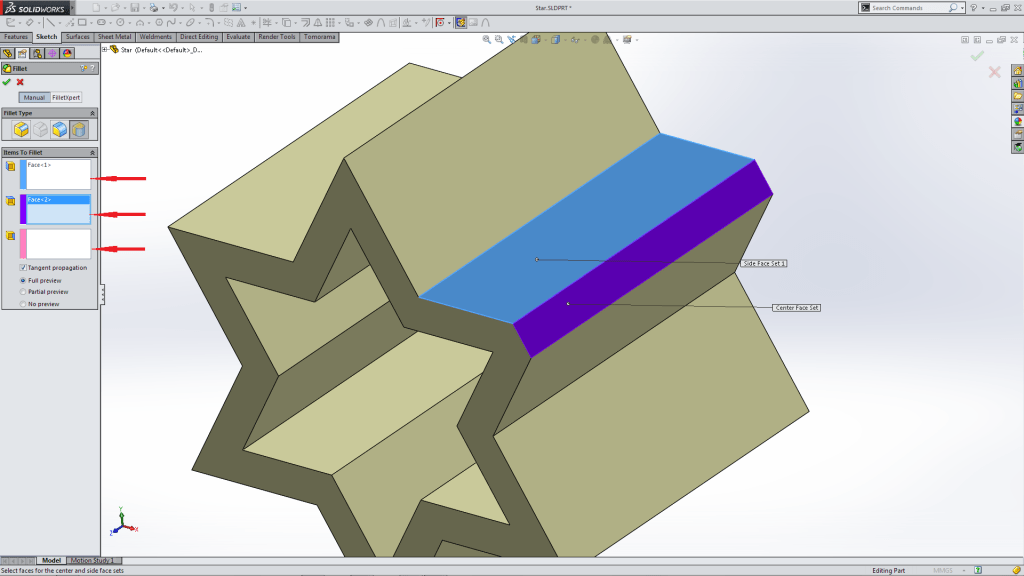Choose the face fillet type icon
The height and width of the screenshot is (576, 1024).
(x=59, y=129)
